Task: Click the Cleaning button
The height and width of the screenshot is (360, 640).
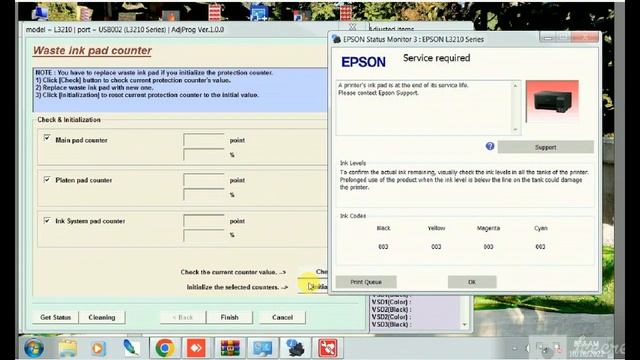Action: coord(102,317)
